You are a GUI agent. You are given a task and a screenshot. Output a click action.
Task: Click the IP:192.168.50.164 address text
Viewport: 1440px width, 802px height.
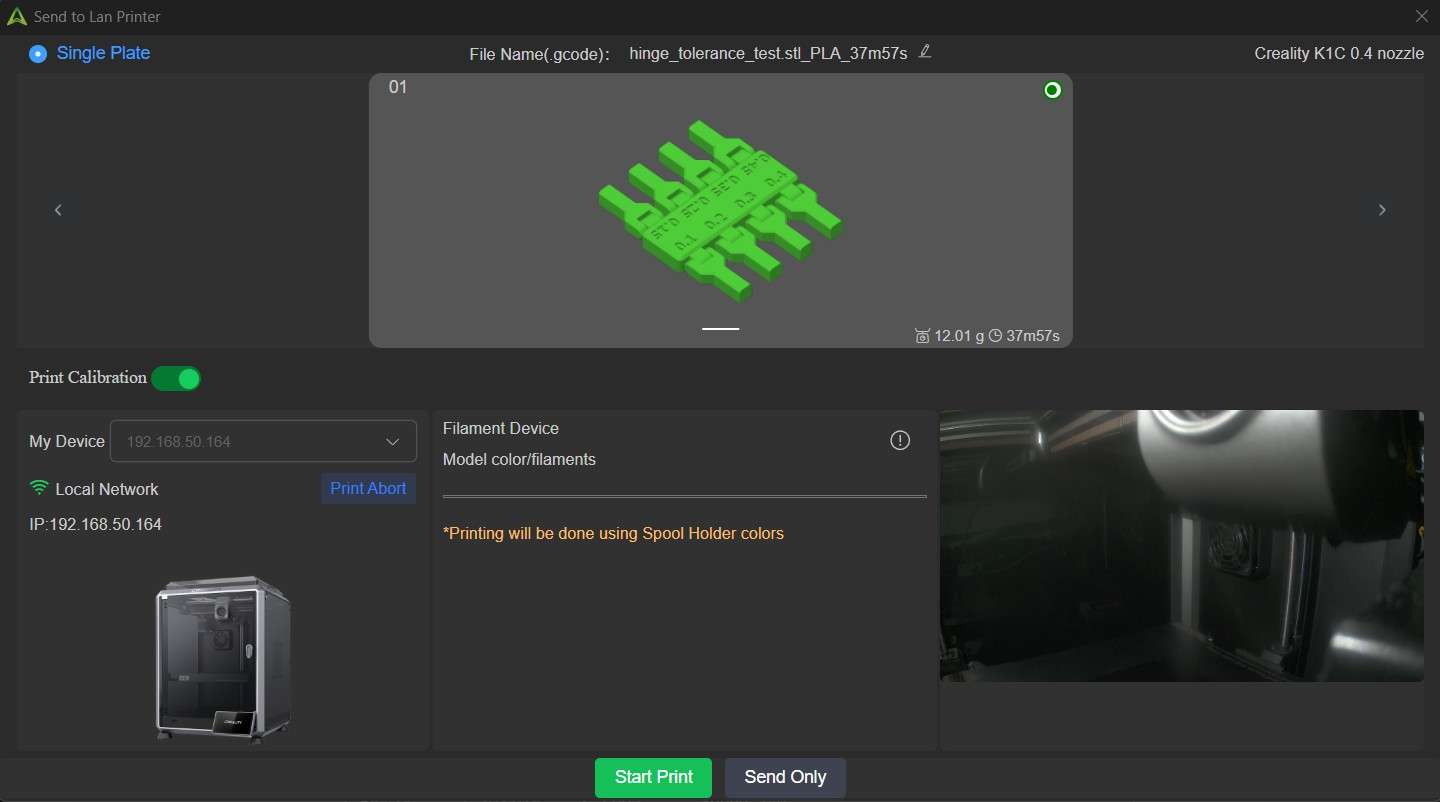pos(95,524)
